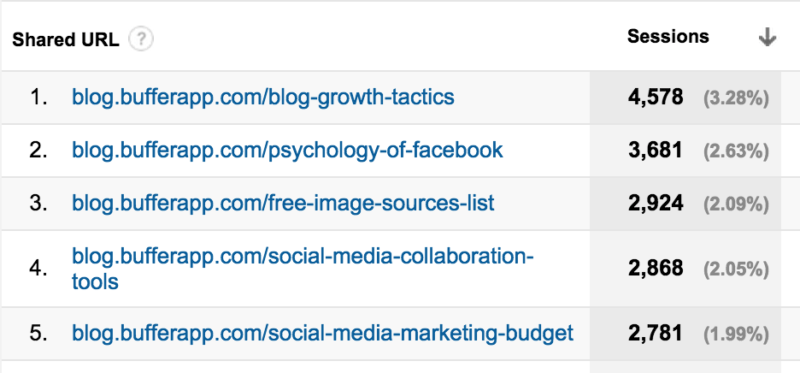Select the 2,781 sessions value

coord(656,334)
